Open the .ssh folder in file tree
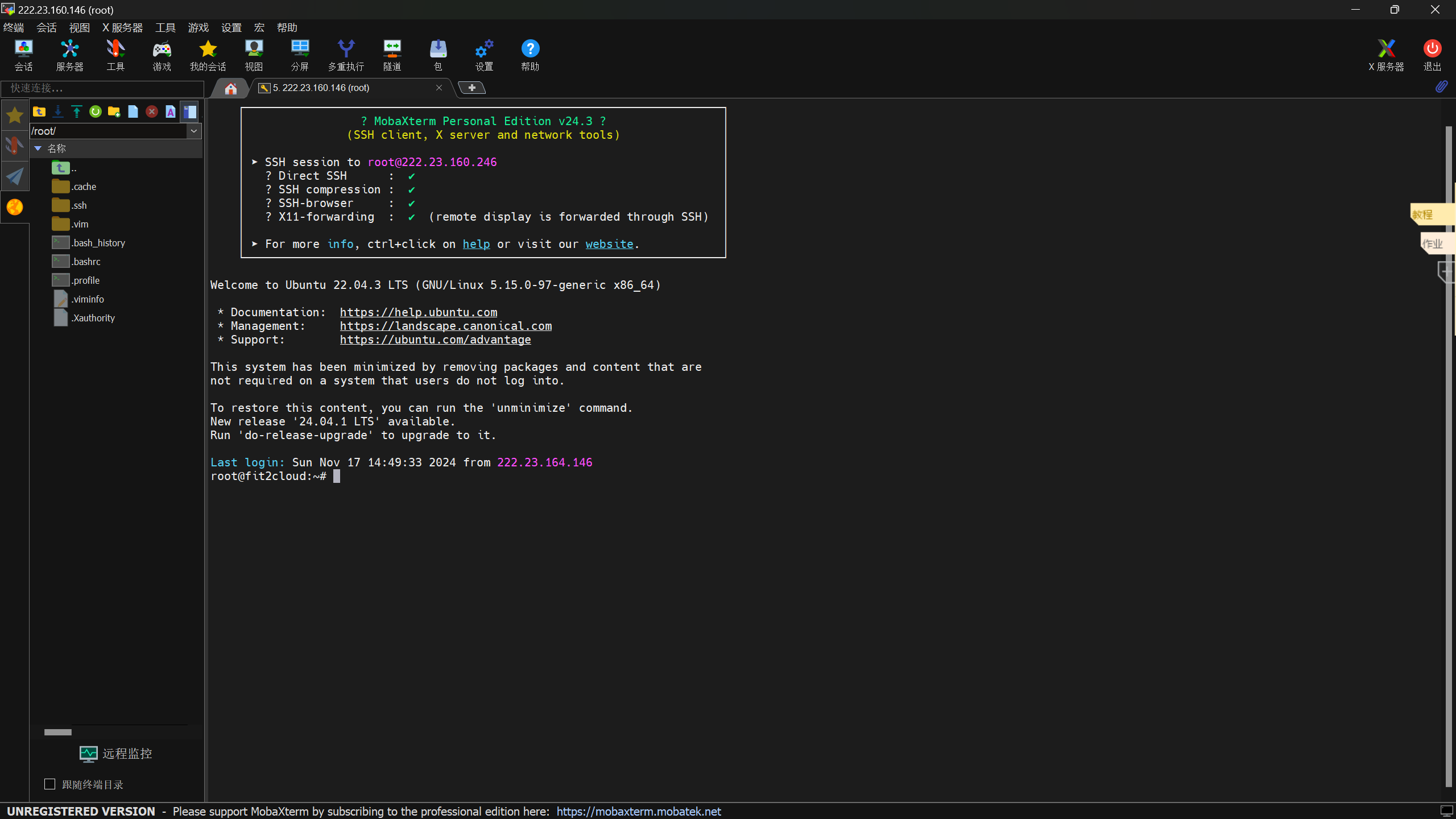 (x=78, y=205)
